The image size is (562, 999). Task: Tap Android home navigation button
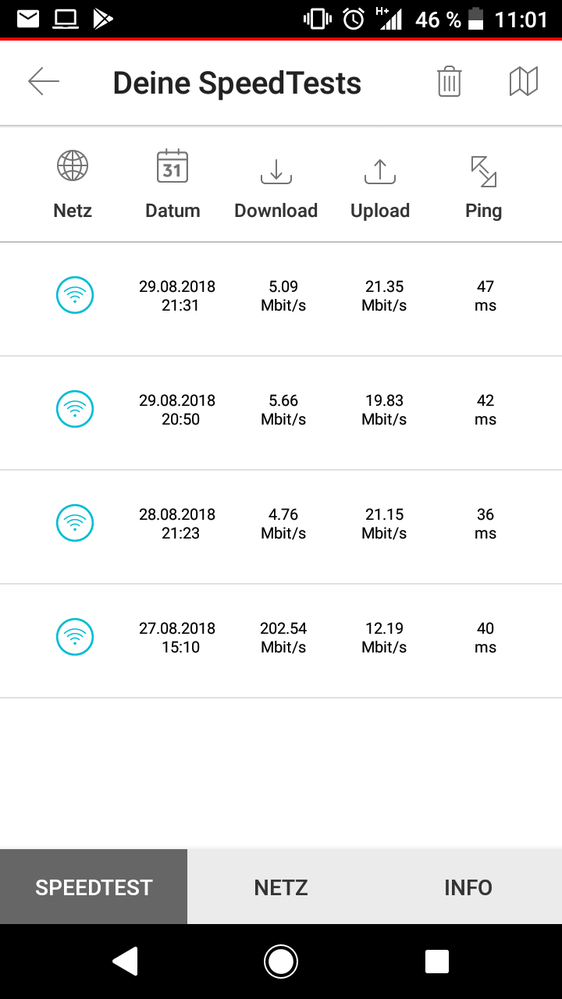click(281, 961)
